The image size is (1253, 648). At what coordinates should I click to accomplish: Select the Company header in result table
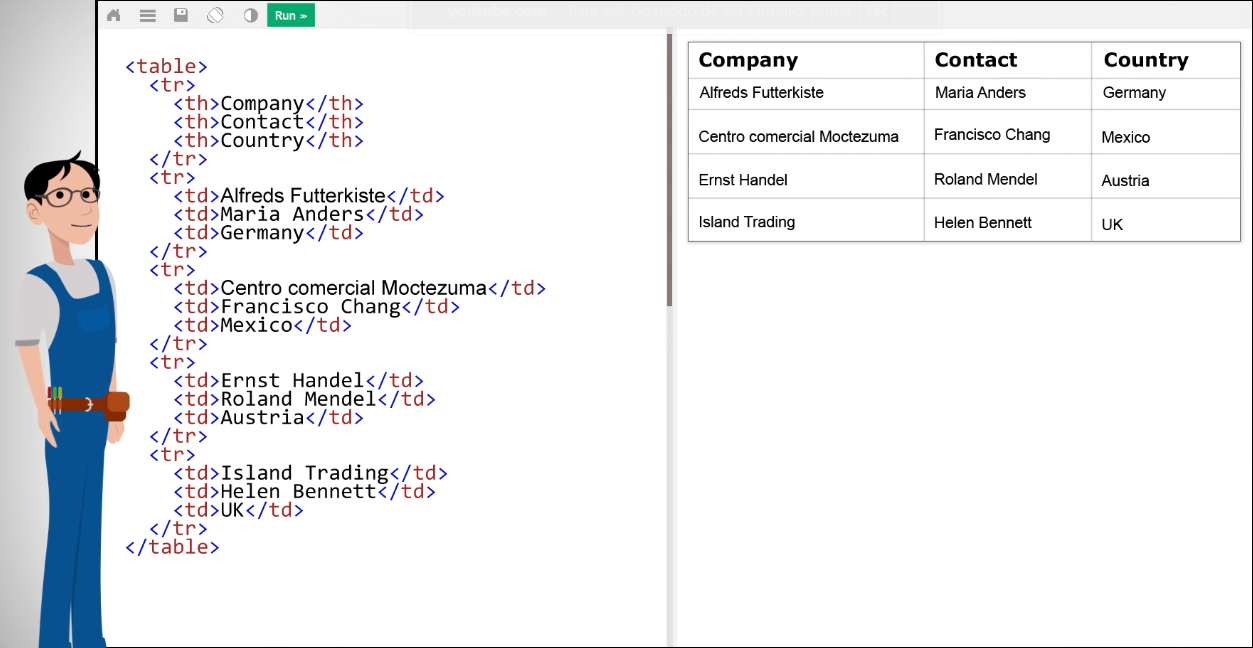click(748, 60)
